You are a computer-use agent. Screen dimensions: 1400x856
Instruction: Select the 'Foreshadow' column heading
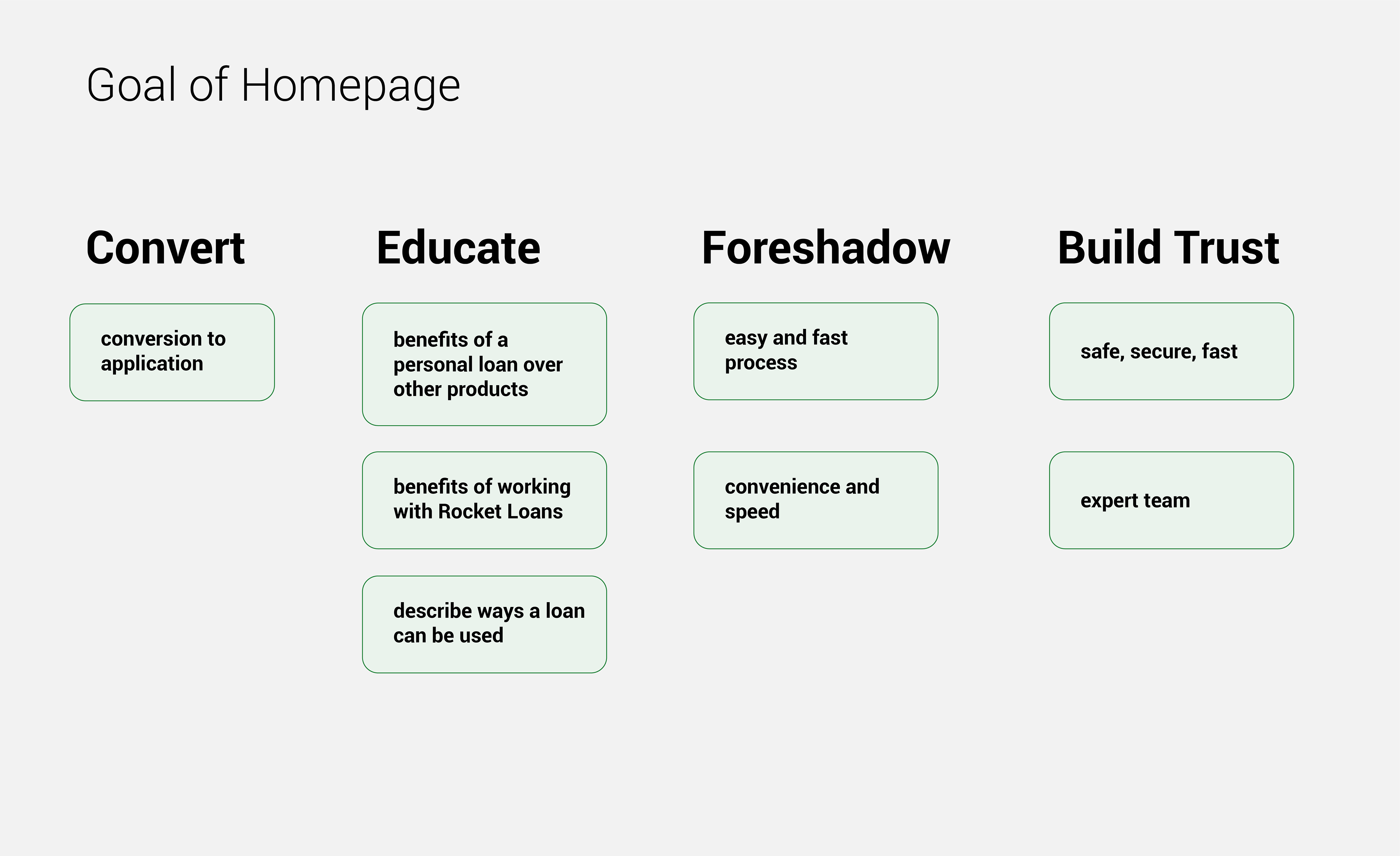point(825,248)
